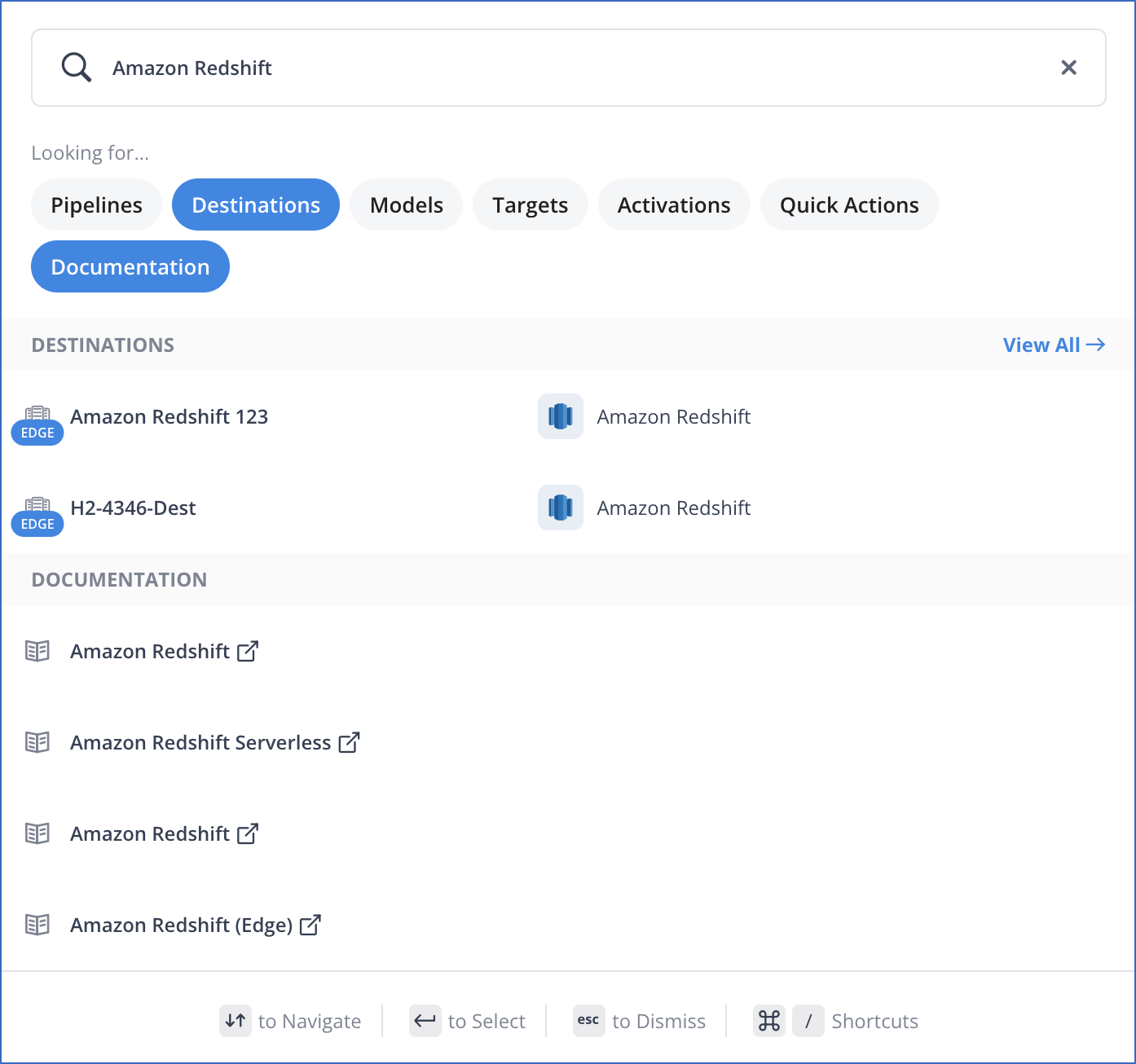Clear the search with the X icon

[x=1068, y=68]
